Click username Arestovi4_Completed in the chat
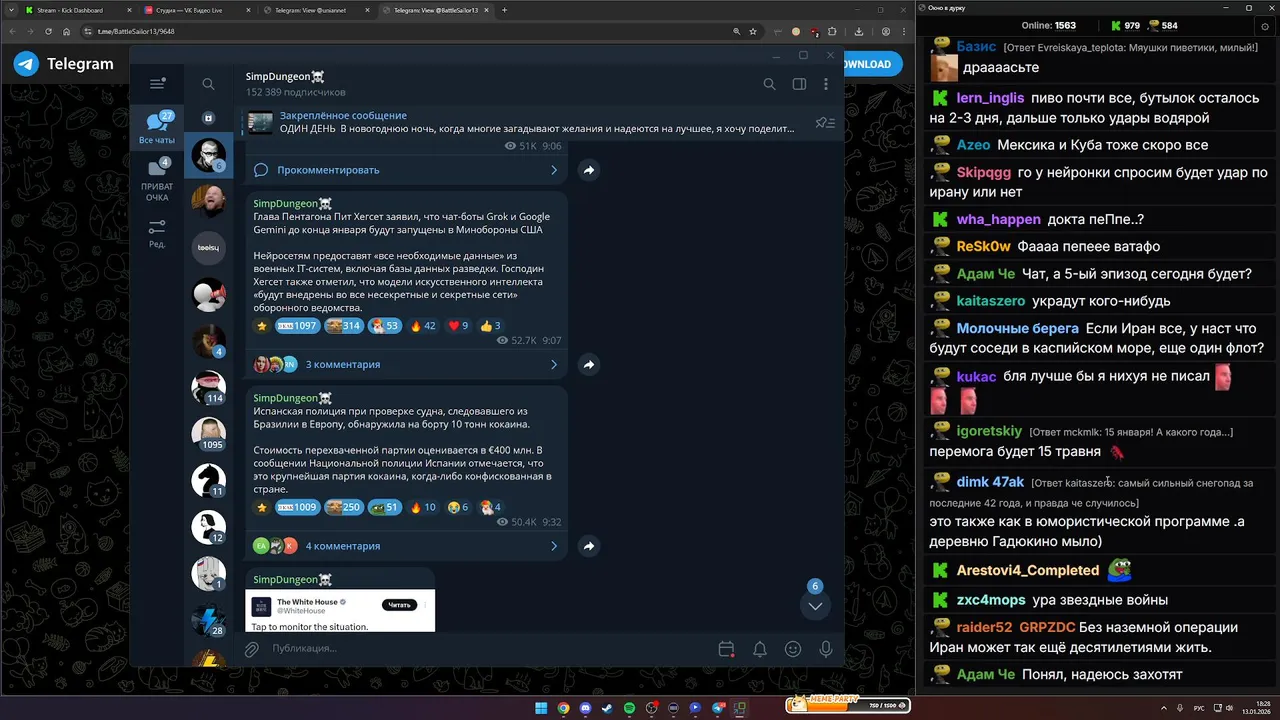Screen dimensions: 1280x720 (x=1028, y=570)
